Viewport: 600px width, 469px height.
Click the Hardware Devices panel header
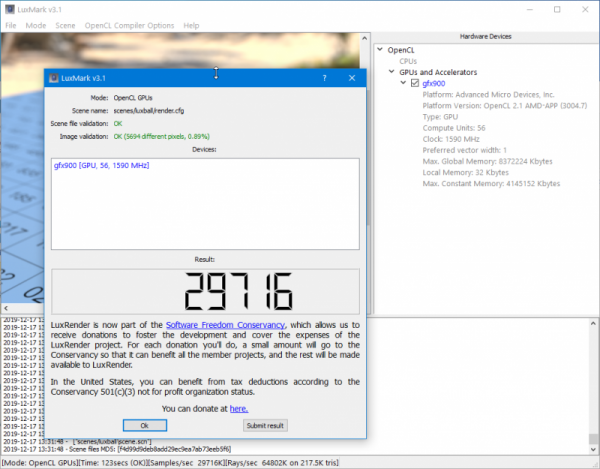pyautogui.click(x=486, y=36)
